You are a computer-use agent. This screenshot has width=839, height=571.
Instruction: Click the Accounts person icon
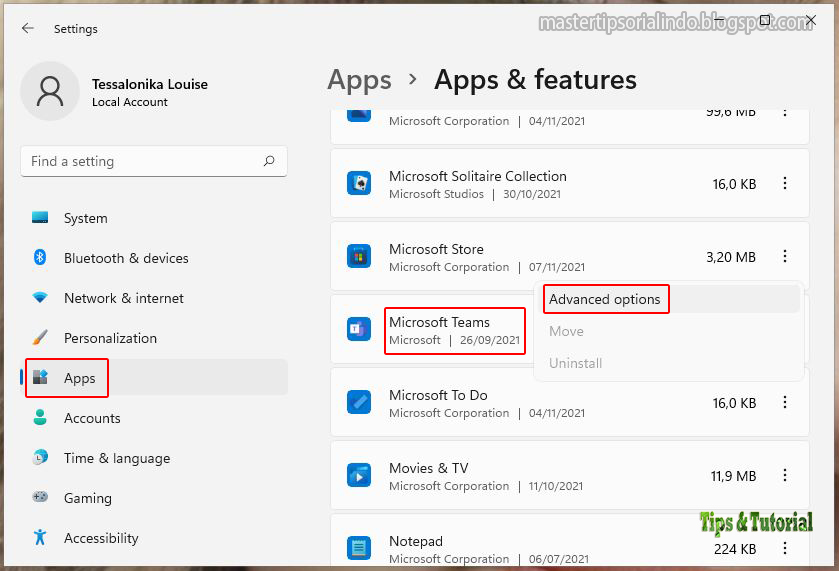pos(40,417)
